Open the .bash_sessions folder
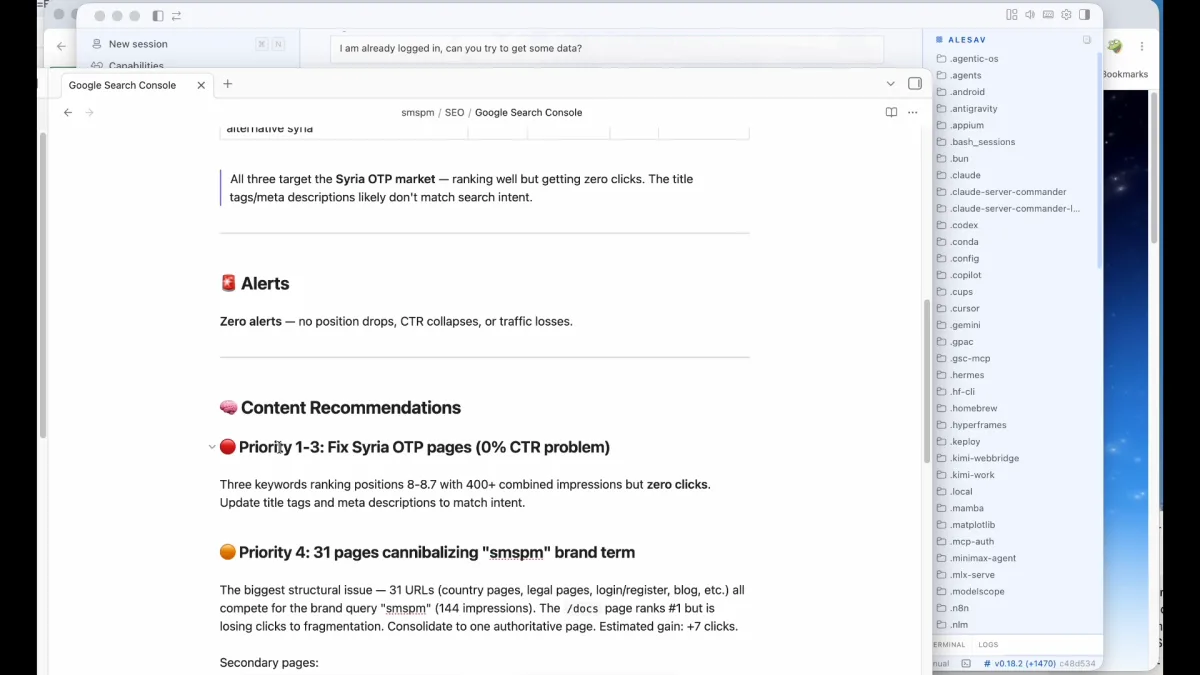 pyautogui.click(x=982, y=142)
